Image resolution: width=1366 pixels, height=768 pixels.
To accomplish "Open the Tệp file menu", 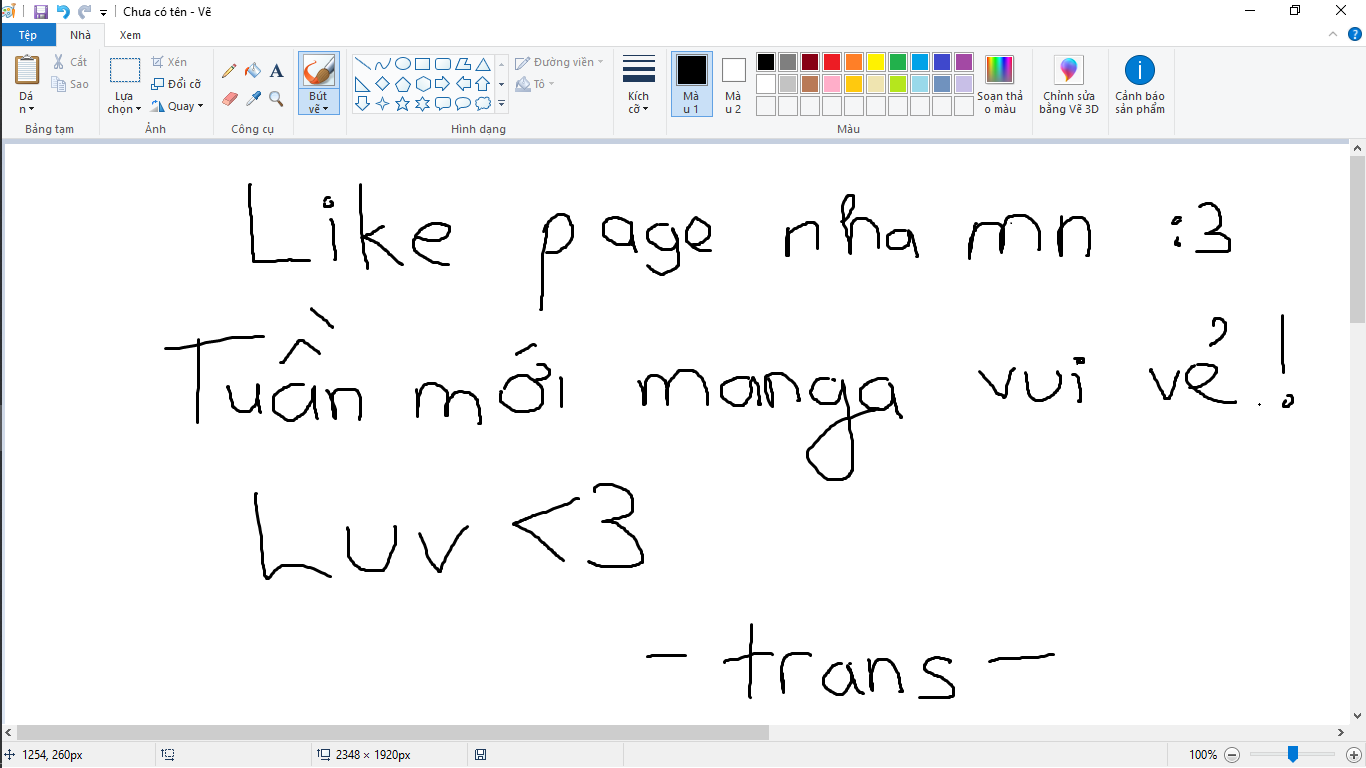I will coord(28,35).
